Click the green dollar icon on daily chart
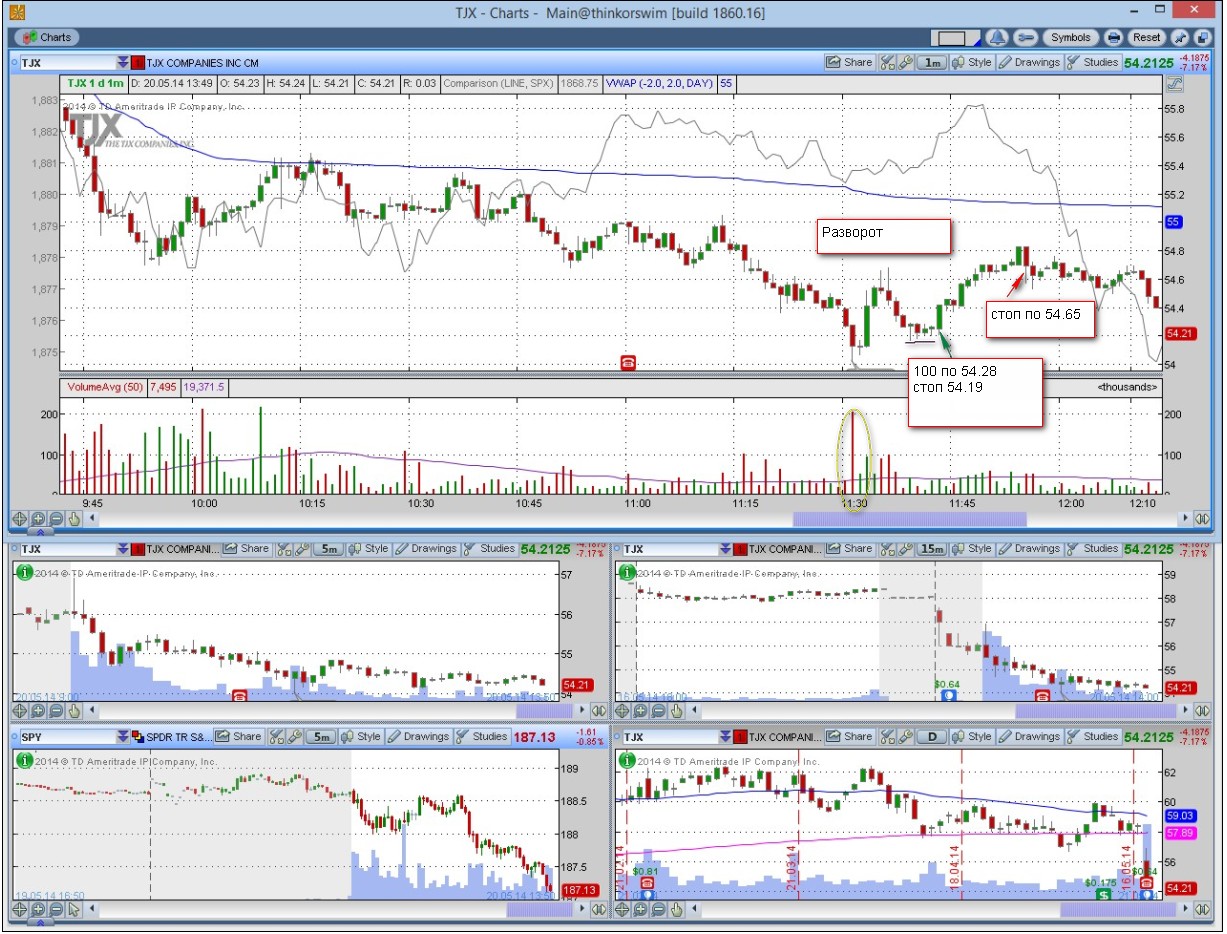 tap(1104, 893)
